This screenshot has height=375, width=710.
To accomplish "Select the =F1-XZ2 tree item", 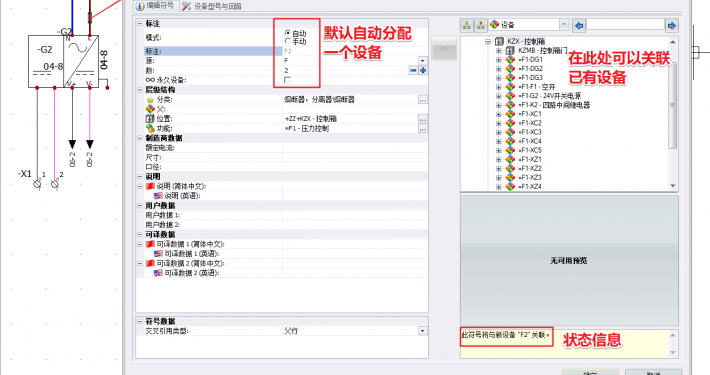I will (530, 168).
